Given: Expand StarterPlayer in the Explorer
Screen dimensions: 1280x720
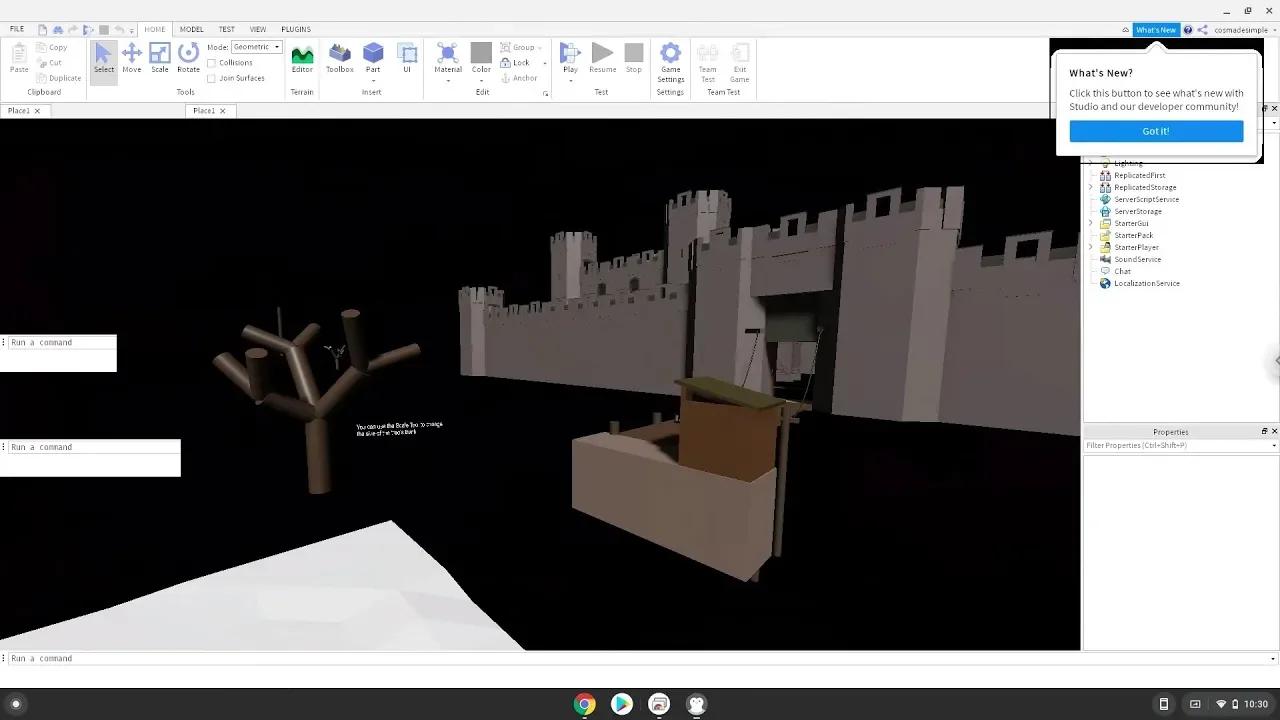Looking at the screenshot, I should 1091,247.
